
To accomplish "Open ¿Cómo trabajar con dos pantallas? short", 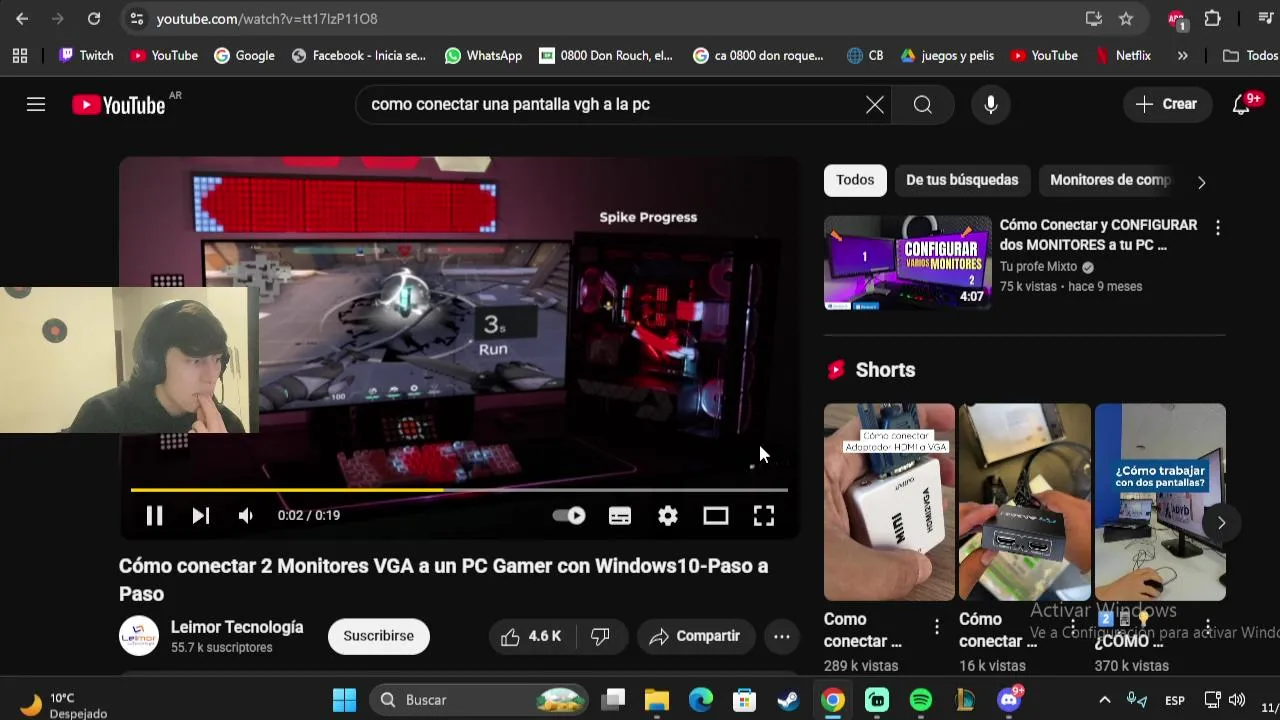I will [x=1160, y=502].
